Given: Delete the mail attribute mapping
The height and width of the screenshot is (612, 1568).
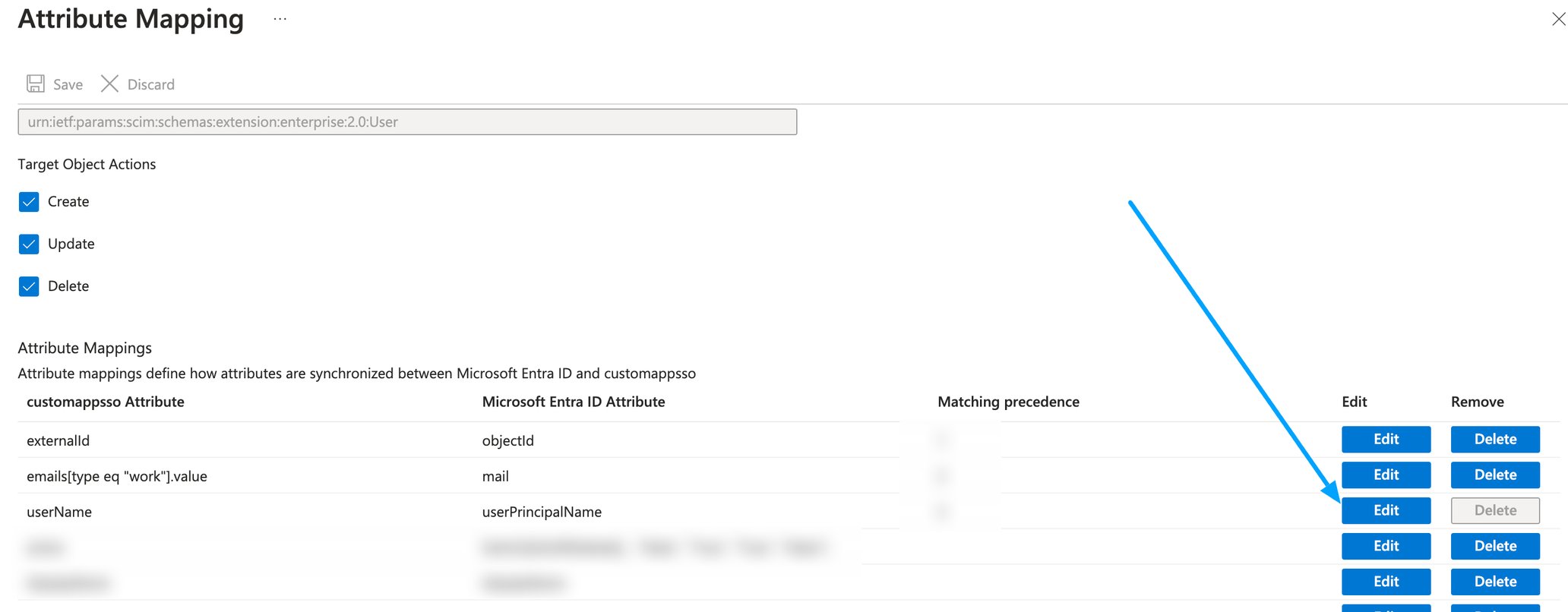Looking at the screenshot, I should click(x=1494, y=475).
